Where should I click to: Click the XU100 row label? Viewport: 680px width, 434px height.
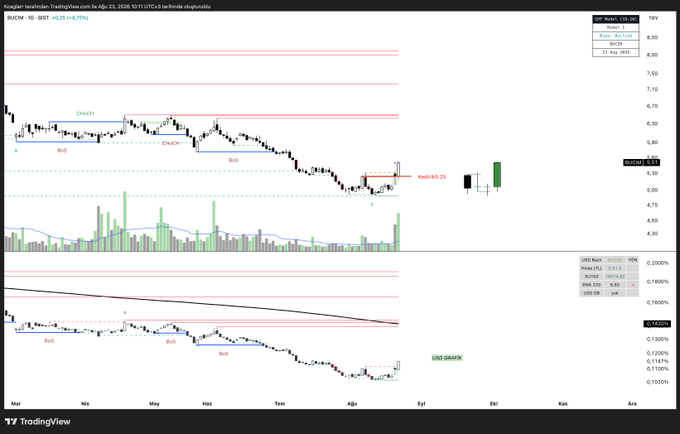click(x=592, y=277)
